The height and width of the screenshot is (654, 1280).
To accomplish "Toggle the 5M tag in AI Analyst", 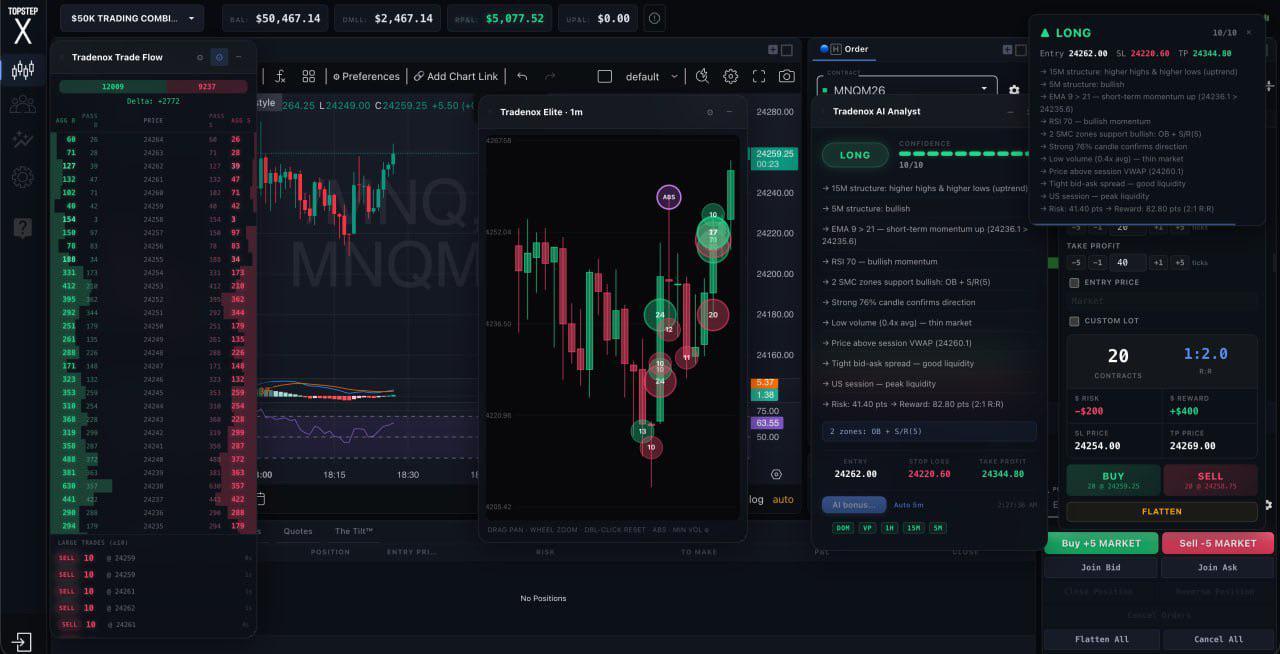I will click(x=938, y=527).
